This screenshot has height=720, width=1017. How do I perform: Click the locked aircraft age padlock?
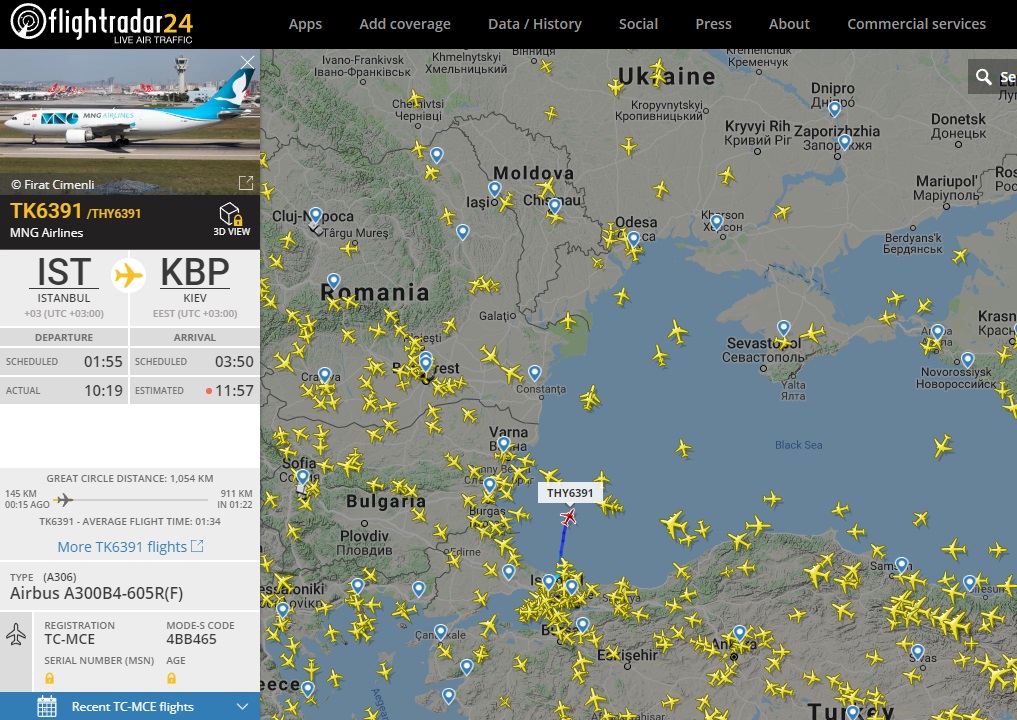(x=171, y=678)
